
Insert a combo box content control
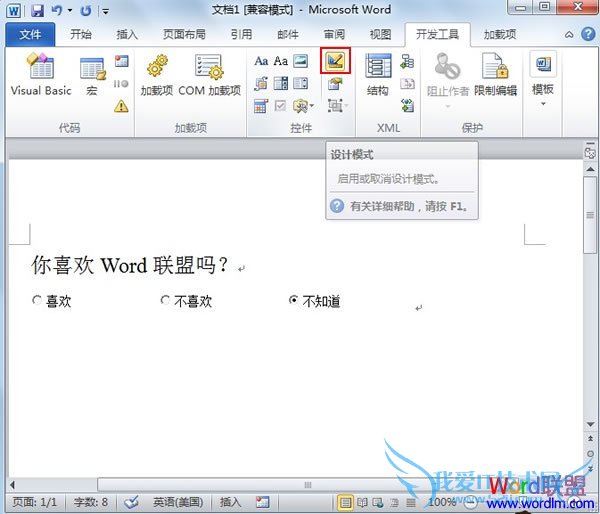tap(280, 83)
